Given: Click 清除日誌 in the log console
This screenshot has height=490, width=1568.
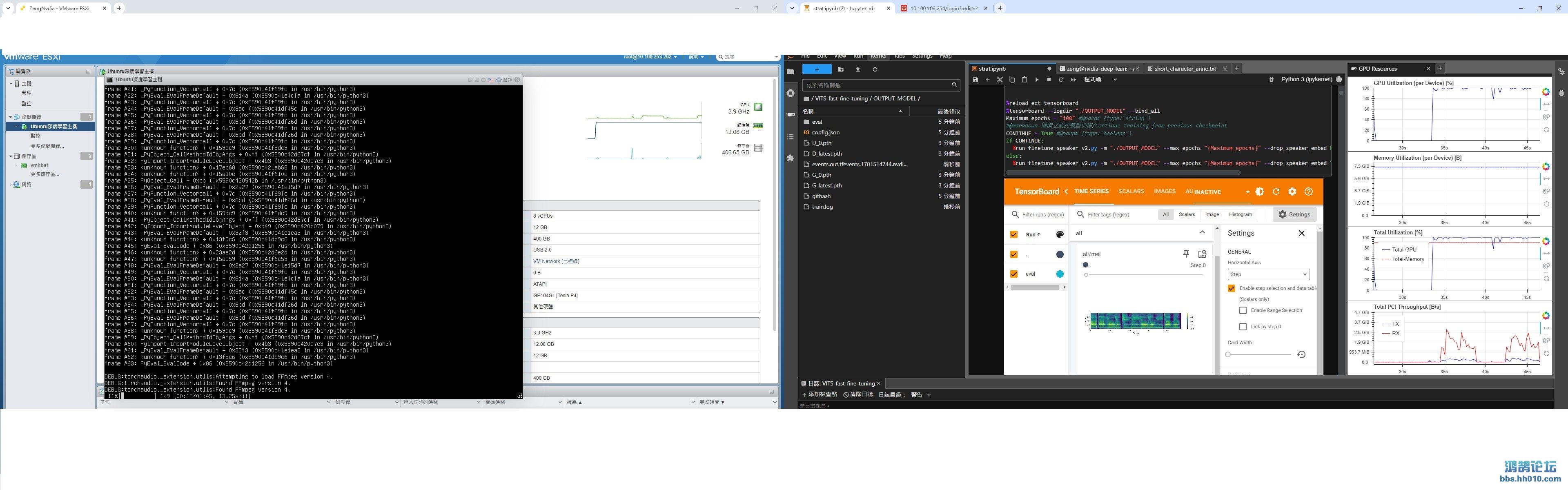Looking at the screenshot, I should 857,394.
